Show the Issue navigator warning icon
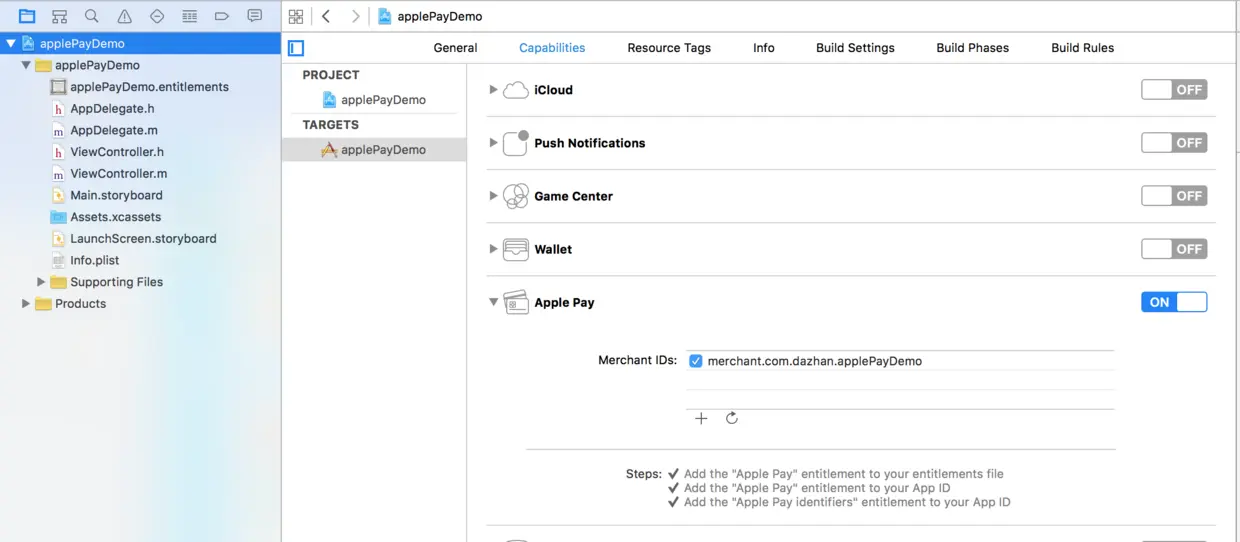Image resolution: width=1240 pixels, height=542 pixels. (124, 16)
